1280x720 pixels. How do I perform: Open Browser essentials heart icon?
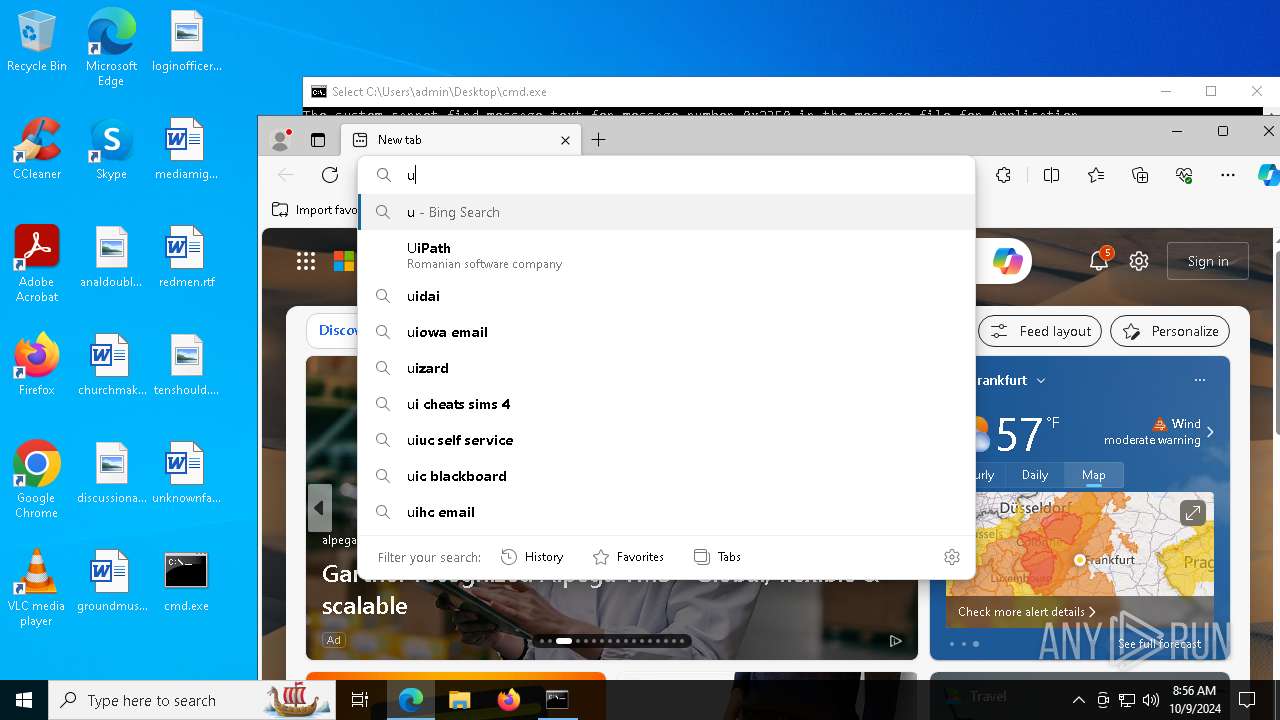(x=1184, y=175)
